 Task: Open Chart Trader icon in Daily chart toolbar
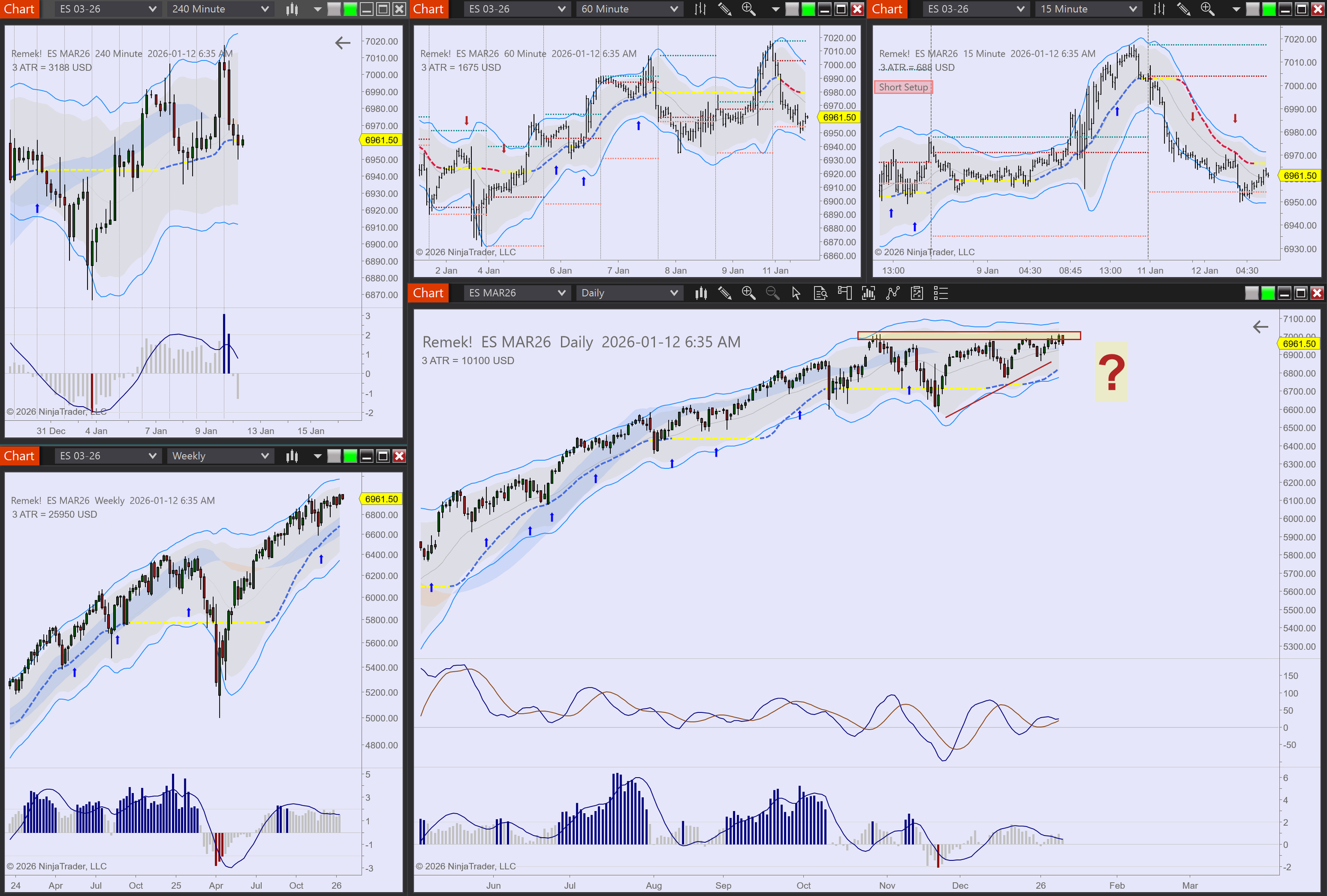coord(844,293)
